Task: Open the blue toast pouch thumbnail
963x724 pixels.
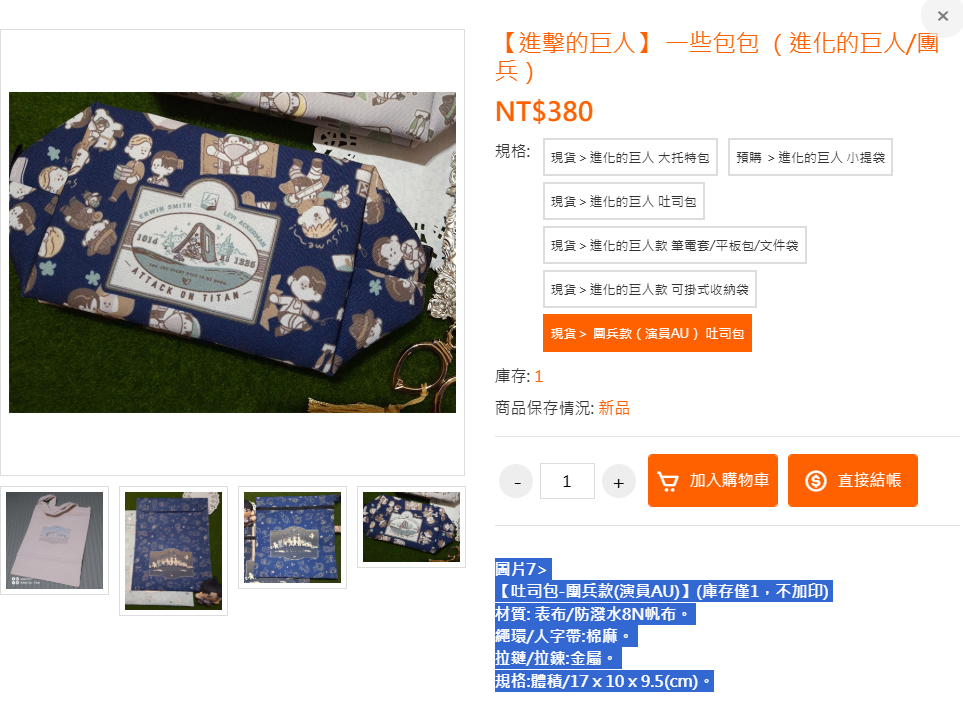Action: 411,527
